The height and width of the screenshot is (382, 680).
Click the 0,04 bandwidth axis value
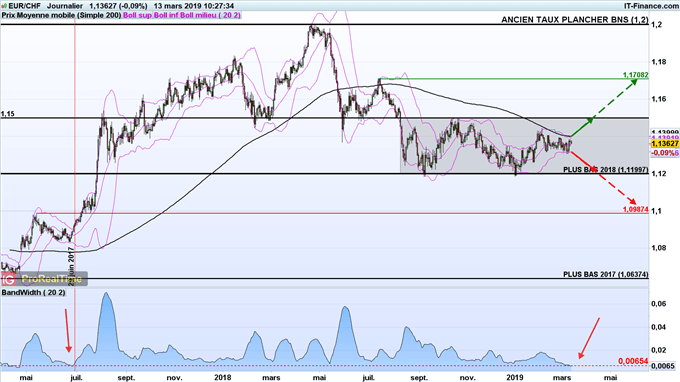(659, 327)
